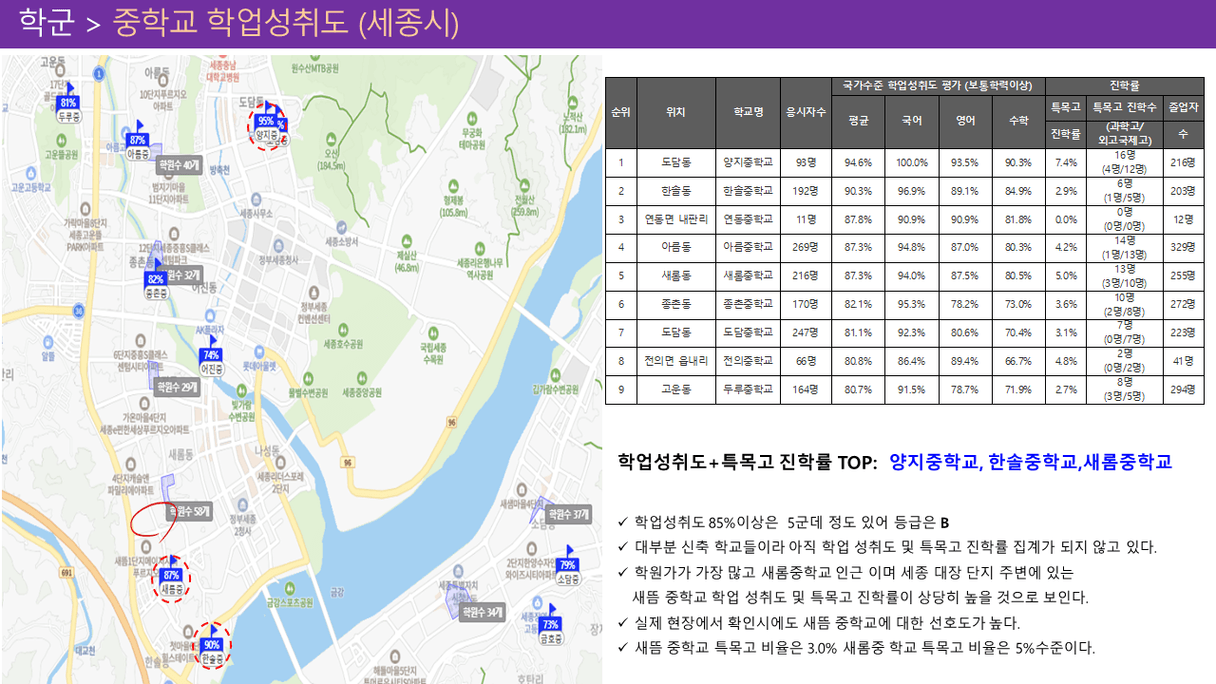Click the 연동면 내판리 location cell
The image size is (1216, 684).
click(x=676, y=219)
